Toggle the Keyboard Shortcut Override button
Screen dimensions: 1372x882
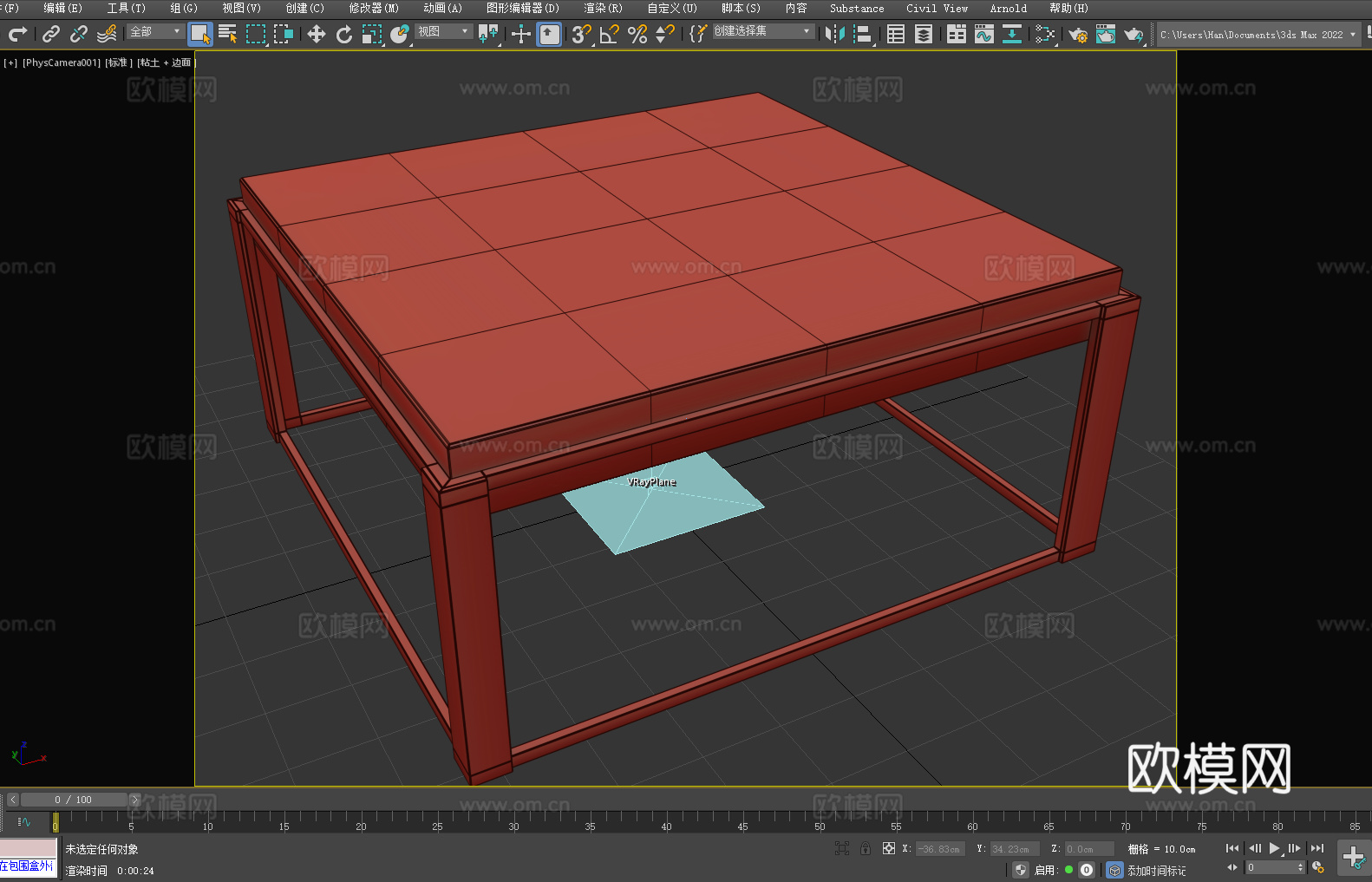[x=549, y=34]
